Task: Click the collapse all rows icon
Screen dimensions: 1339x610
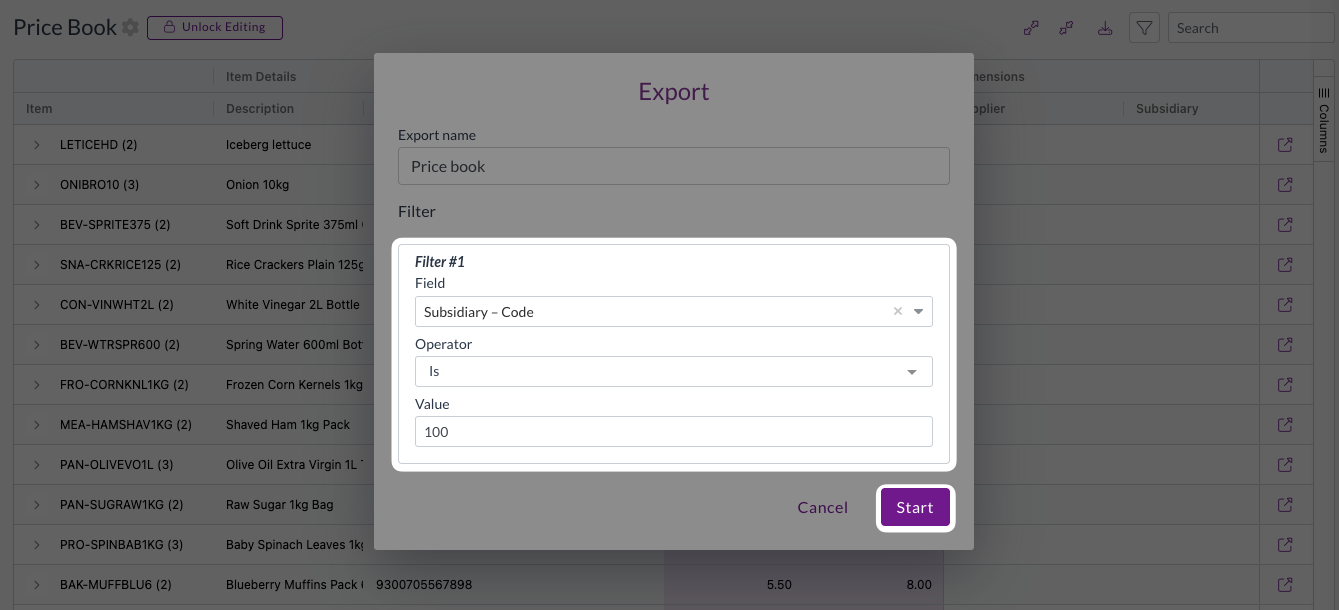Action: [1067, 28]
